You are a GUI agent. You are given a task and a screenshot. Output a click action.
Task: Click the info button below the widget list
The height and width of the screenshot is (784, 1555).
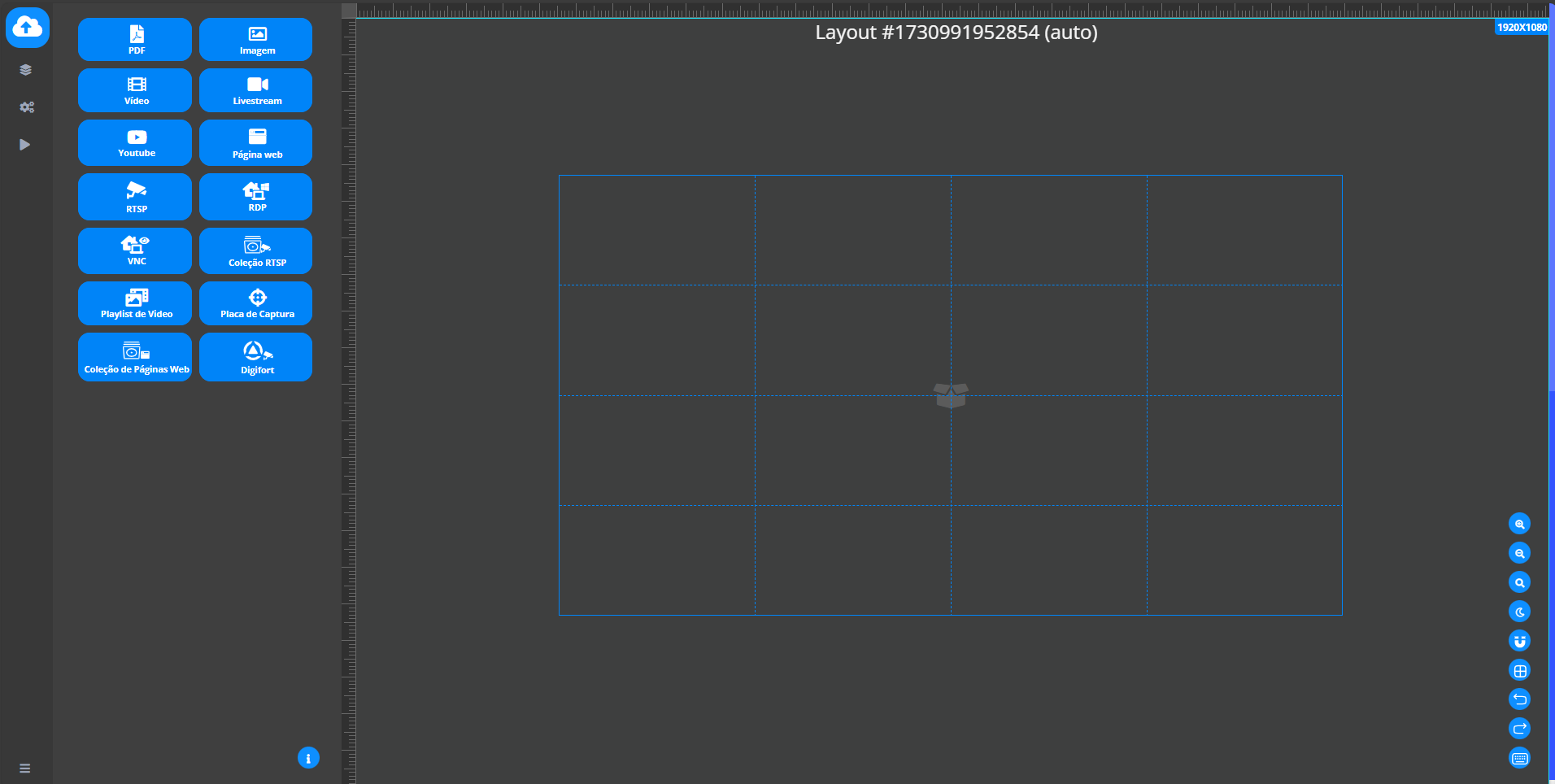point(307,757)
